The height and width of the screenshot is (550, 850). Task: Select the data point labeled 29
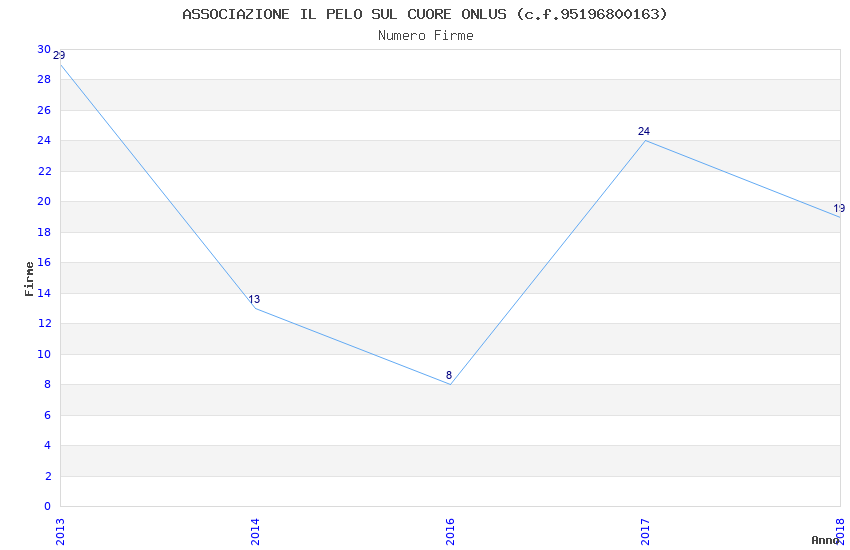point(60,64)
